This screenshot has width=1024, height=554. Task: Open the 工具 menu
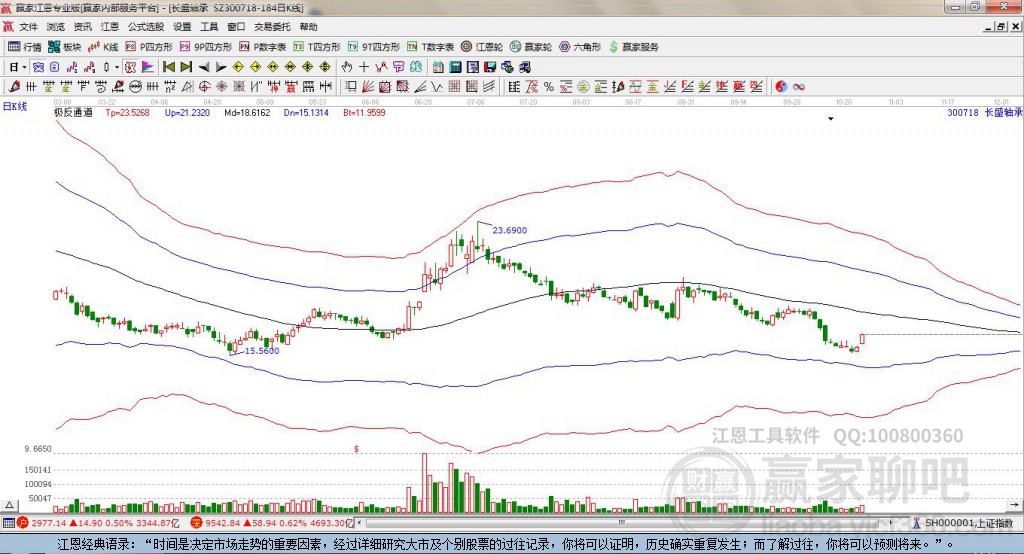point(209,27)
